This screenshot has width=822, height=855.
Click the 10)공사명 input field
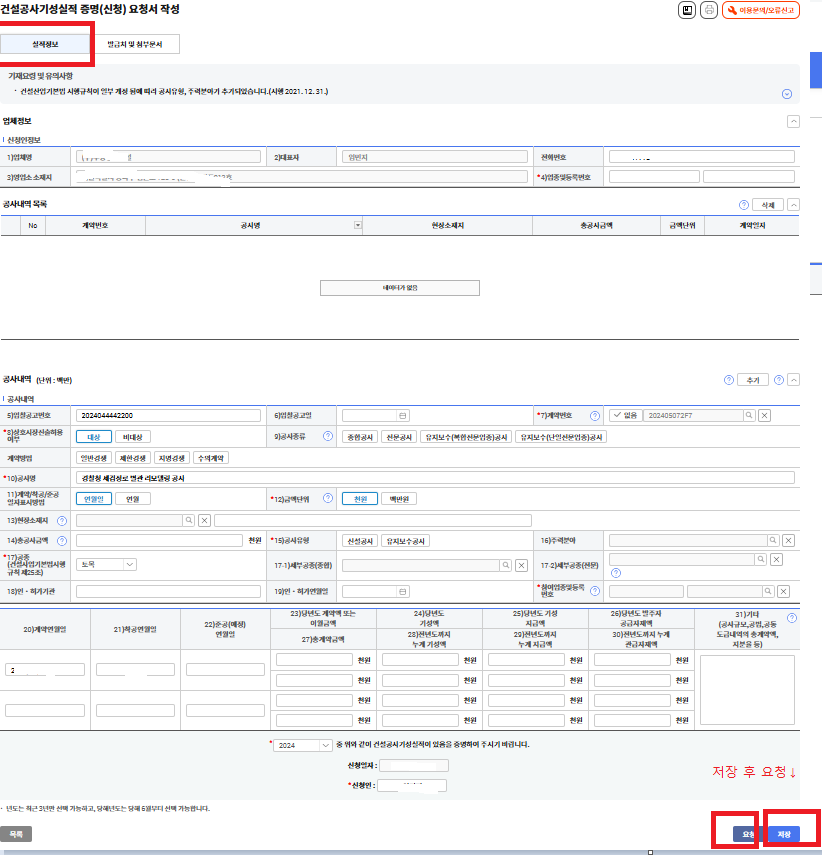click(435, 478)
